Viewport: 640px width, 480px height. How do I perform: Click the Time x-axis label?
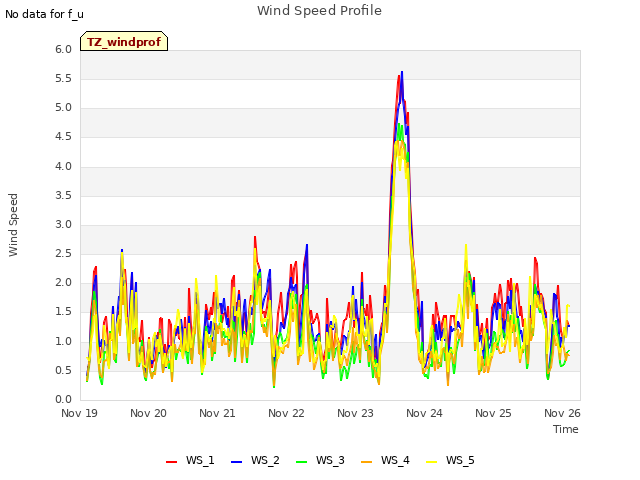(x=566, y=429)
